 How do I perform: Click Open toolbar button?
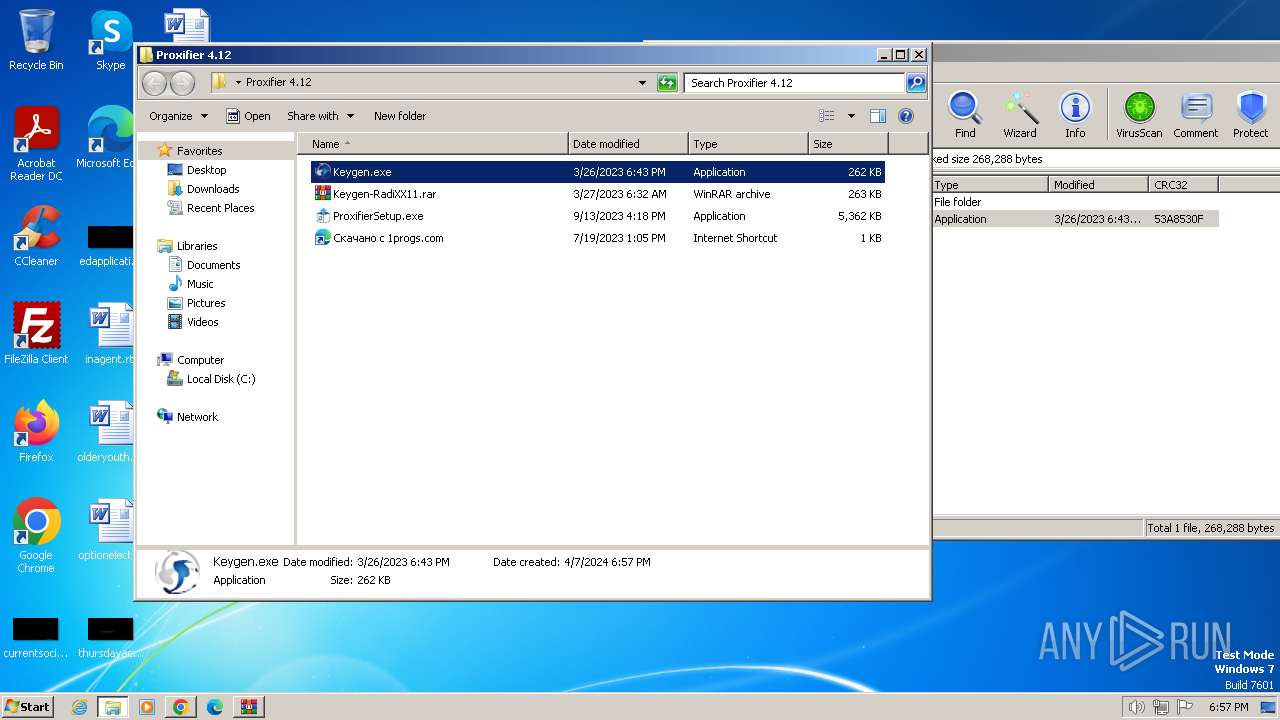248,116
